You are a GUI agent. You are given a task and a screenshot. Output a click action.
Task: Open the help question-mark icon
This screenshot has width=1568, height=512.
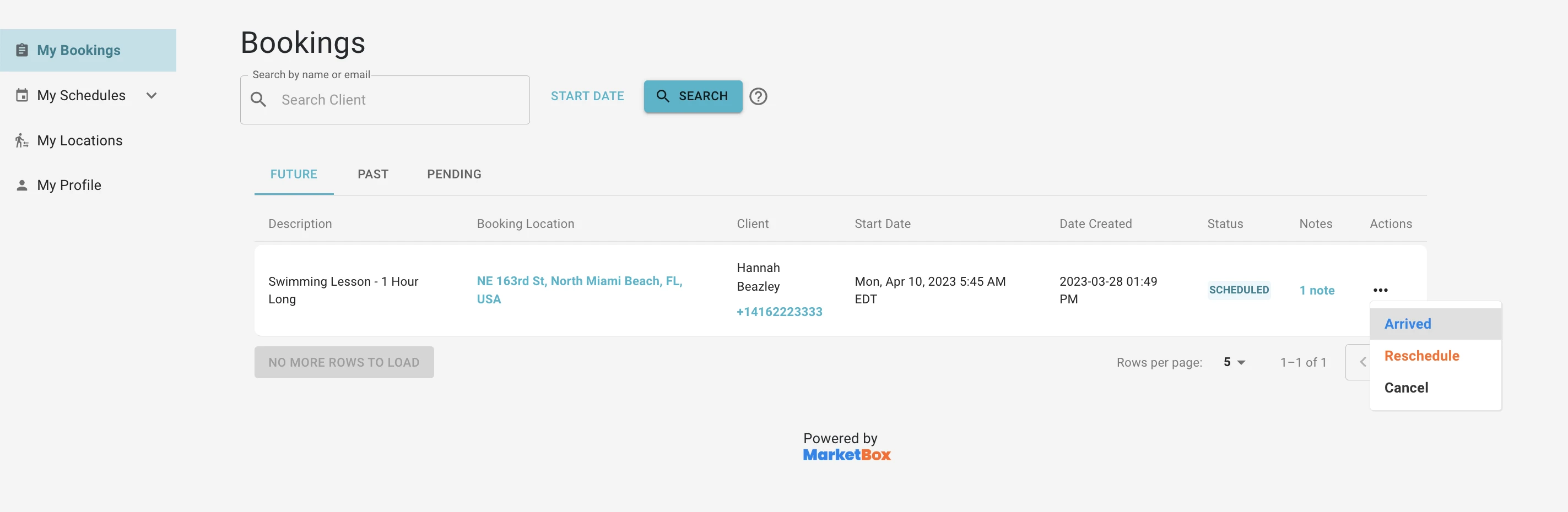pos(759,96)
